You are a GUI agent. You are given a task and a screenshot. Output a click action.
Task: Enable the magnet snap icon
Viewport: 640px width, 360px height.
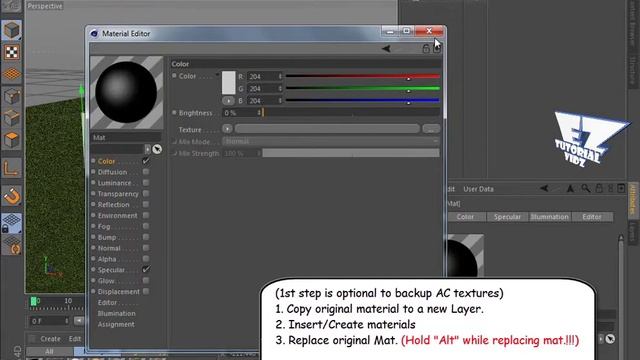click(11, 196)
